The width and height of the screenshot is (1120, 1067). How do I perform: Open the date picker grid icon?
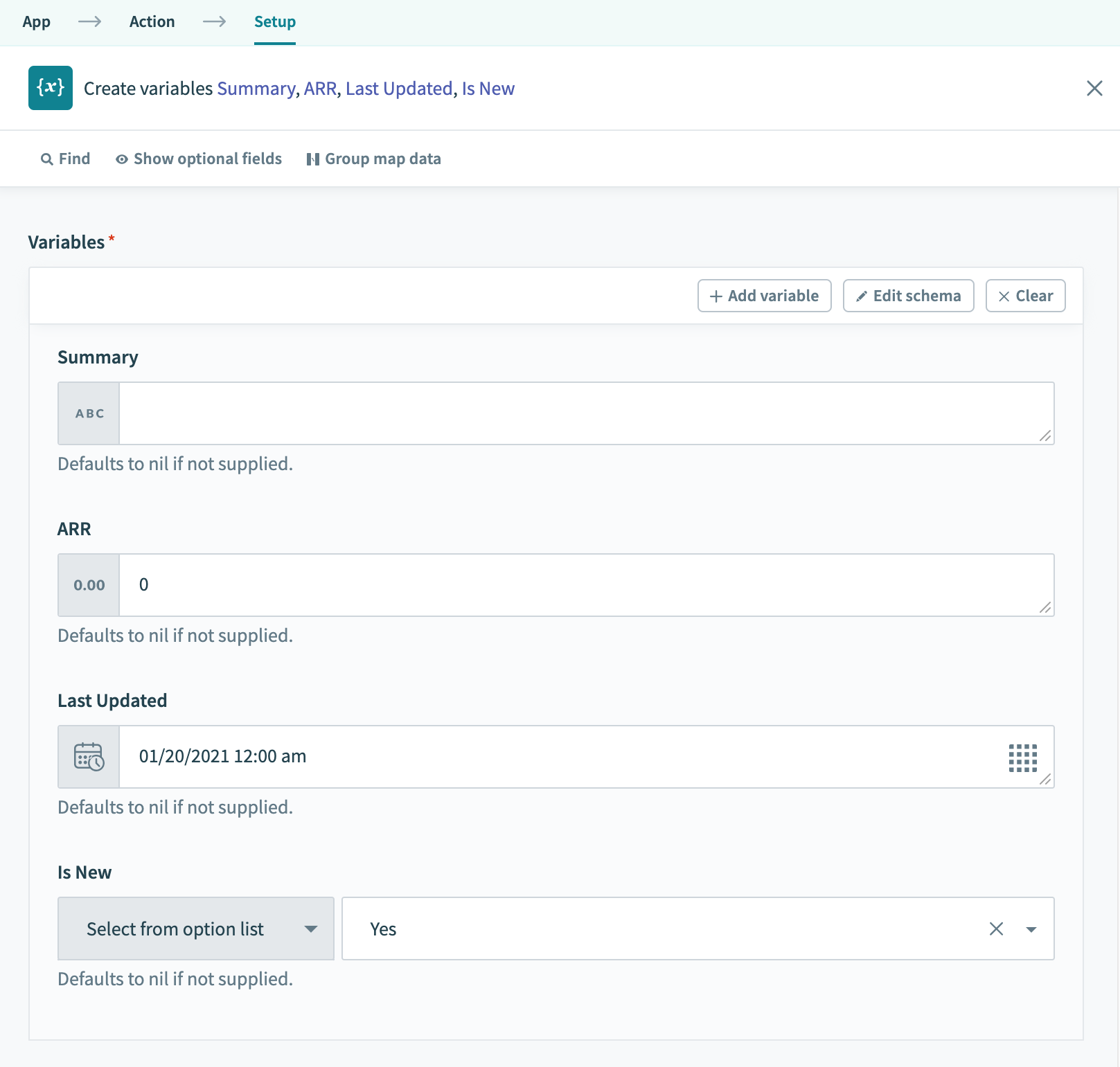coord(1022,757)
